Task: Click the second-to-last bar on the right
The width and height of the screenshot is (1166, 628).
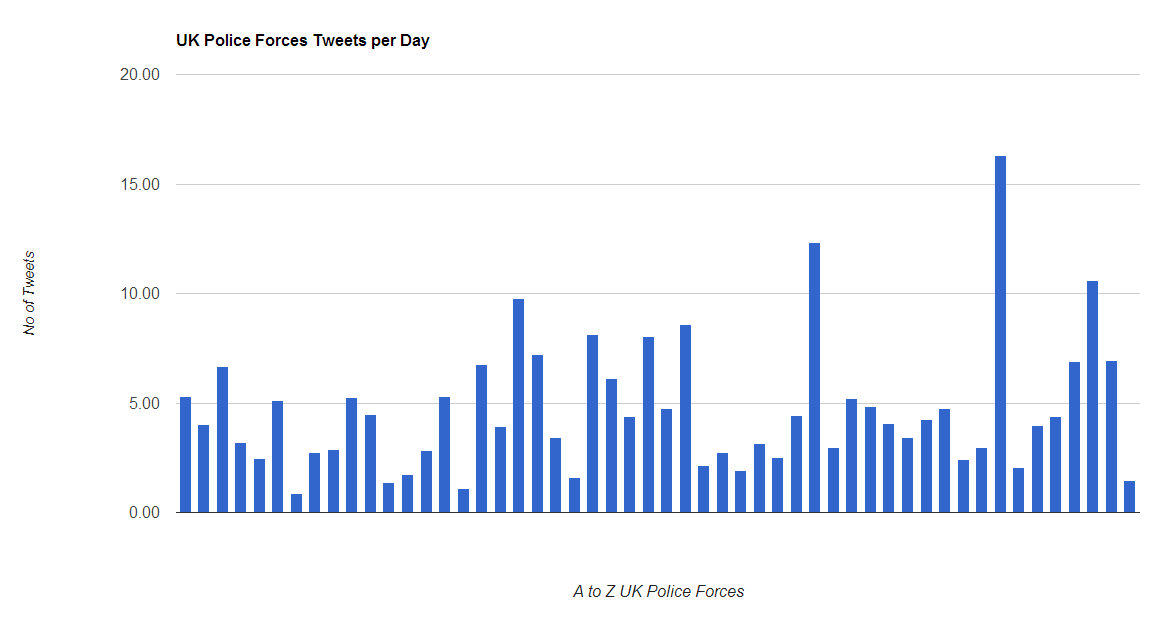Action: click(x=1111, y=437)
